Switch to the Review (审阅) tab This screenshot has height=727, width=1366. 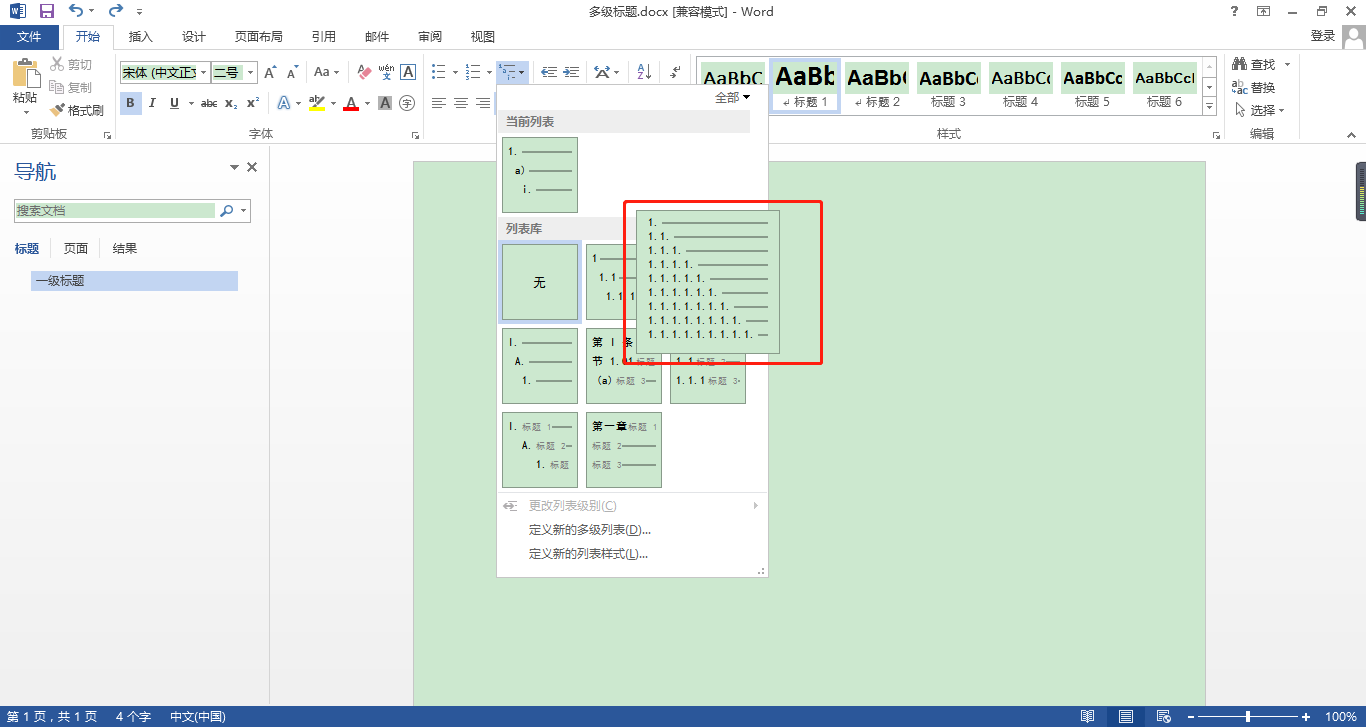click(430, 36)
